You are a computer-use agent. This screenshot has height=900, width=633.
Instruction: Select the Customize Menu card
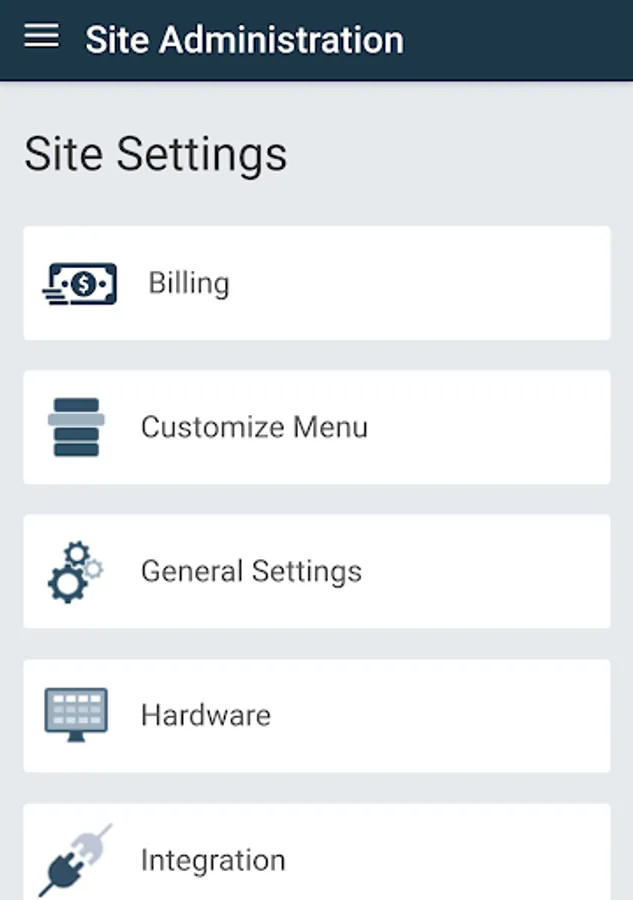[316, 427]
